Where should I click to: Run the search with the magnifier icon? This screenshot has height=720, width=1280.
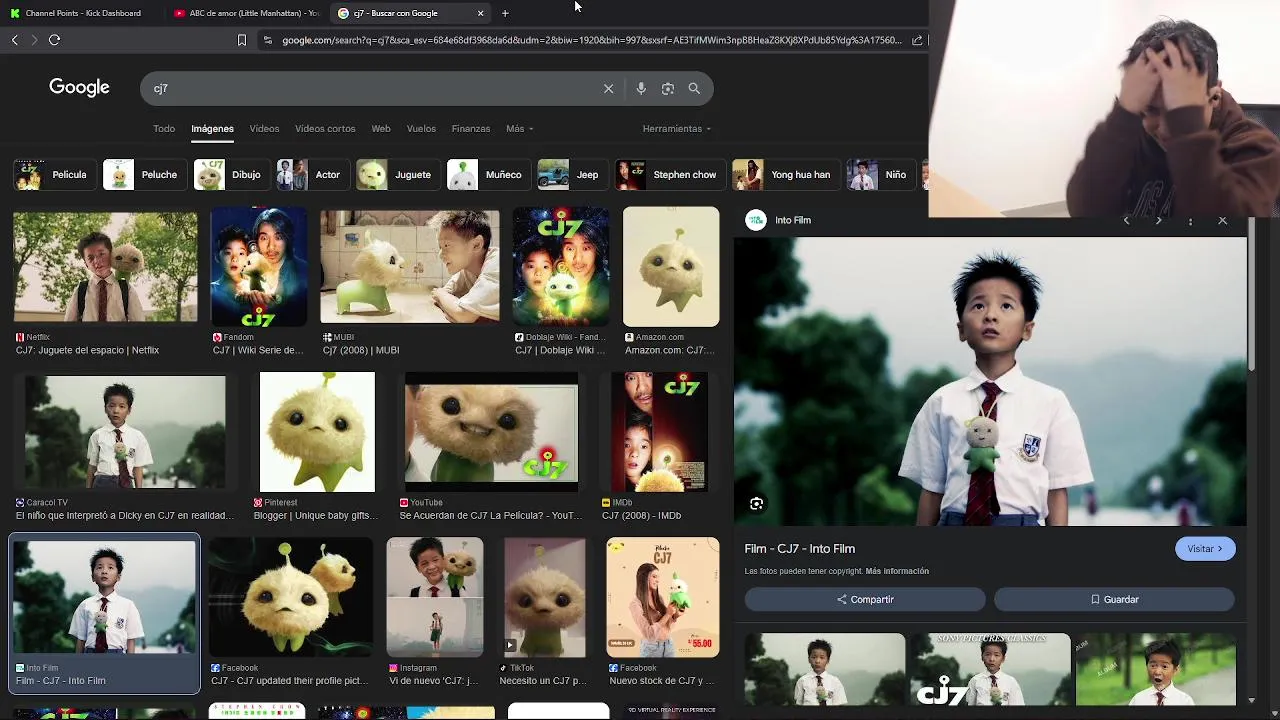[x=694, y=88]
